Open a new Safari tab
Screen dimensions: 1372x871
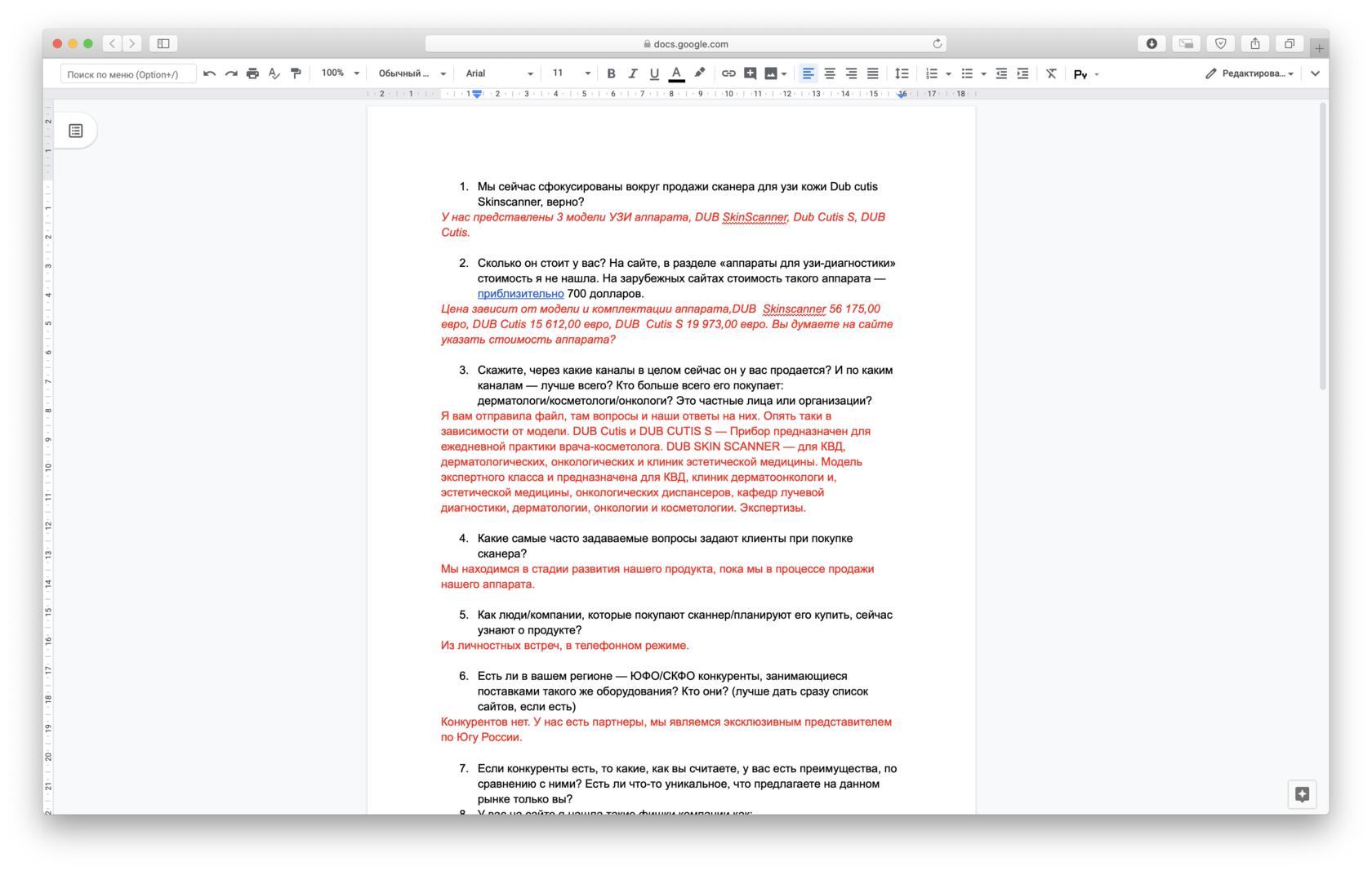1319,48
